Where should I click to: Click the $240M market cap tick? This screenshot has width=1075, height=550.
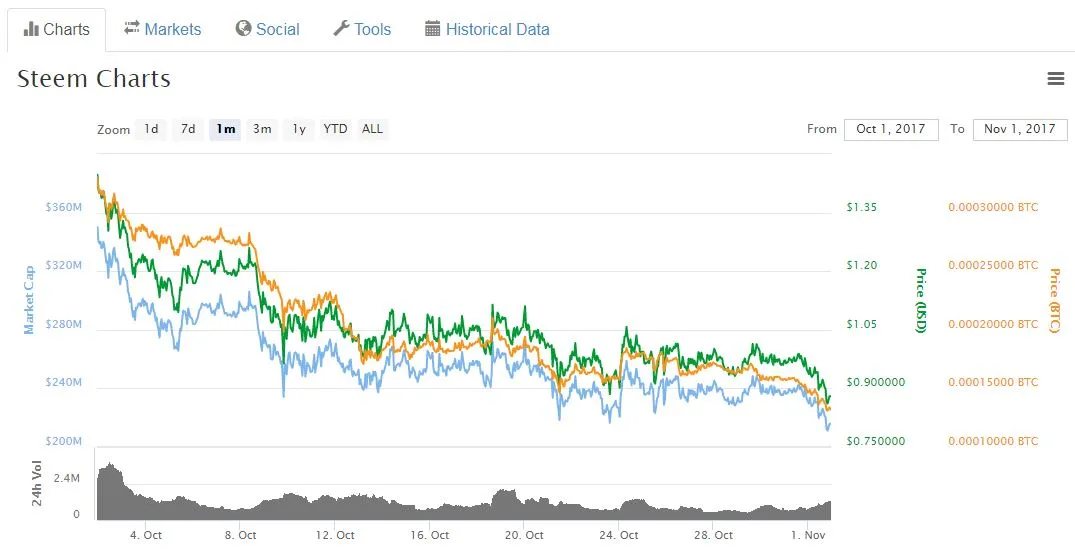(x=64, y=382)
